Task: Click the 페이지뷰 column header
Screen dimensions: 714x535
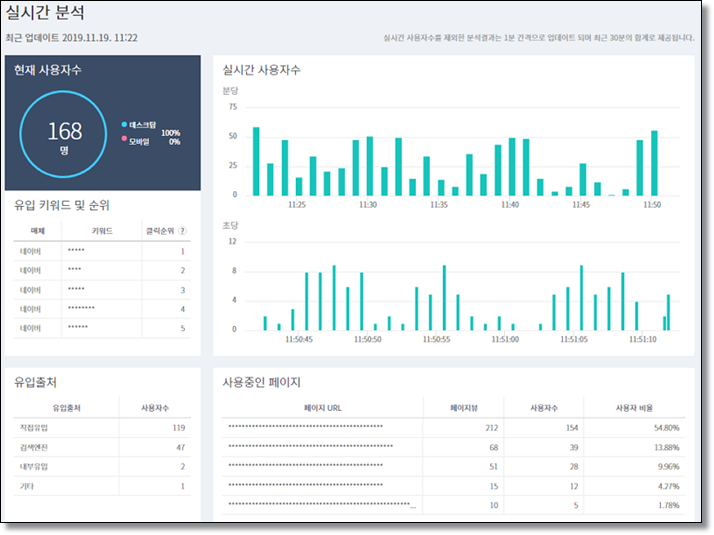Action: [464, 408]
